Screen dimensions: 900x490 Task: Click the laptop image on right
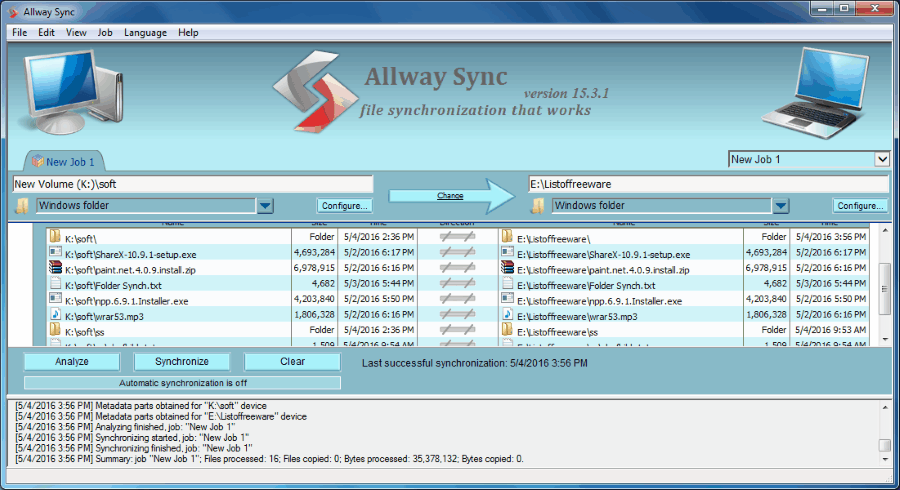[816, 93]
